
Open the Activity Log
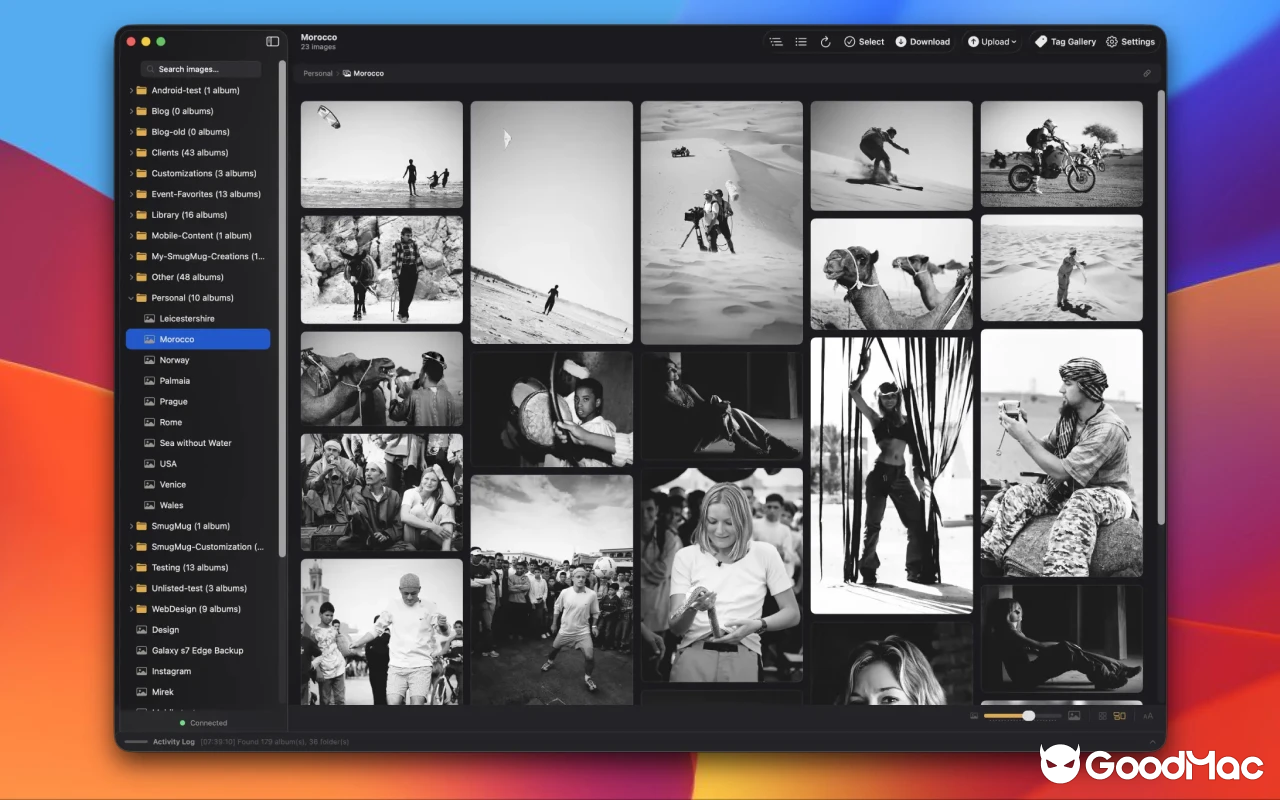pyautogui.click(x=174, y=742)
